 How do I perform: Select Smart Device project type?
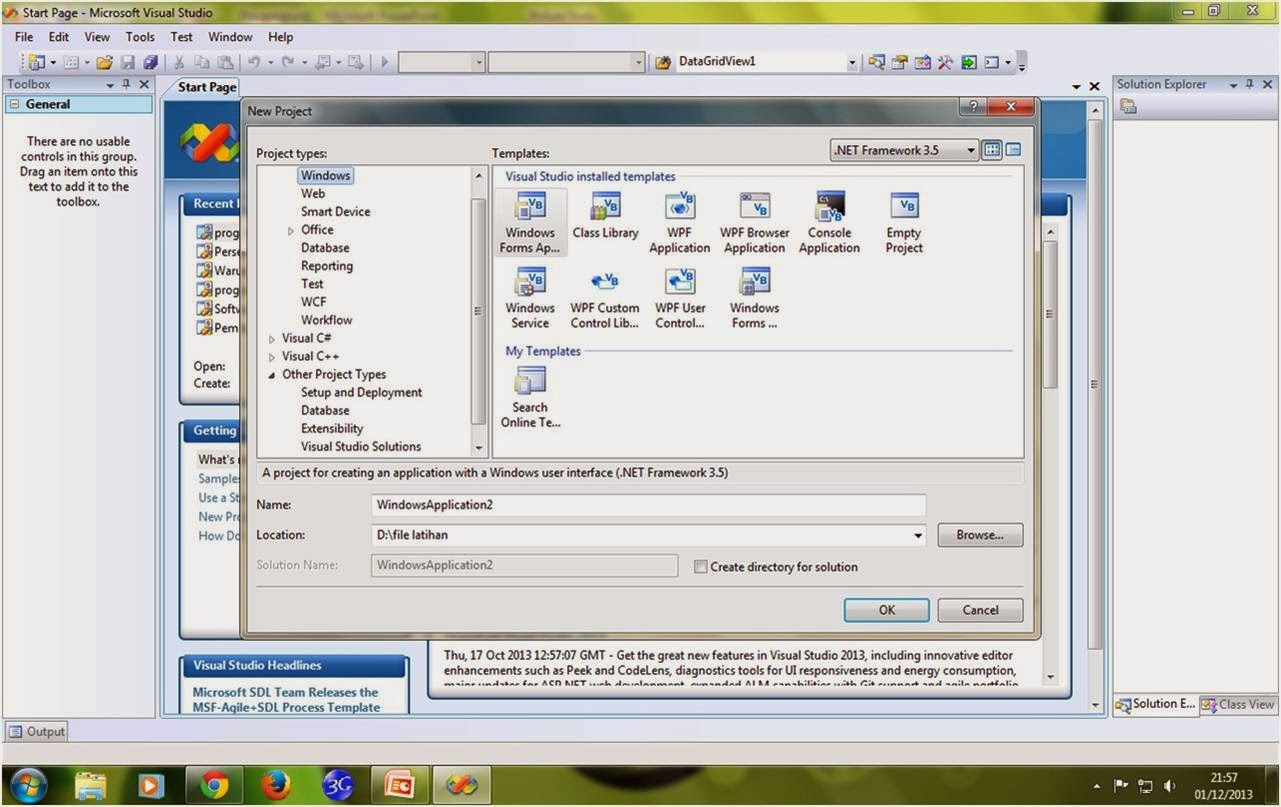[335, 211]
